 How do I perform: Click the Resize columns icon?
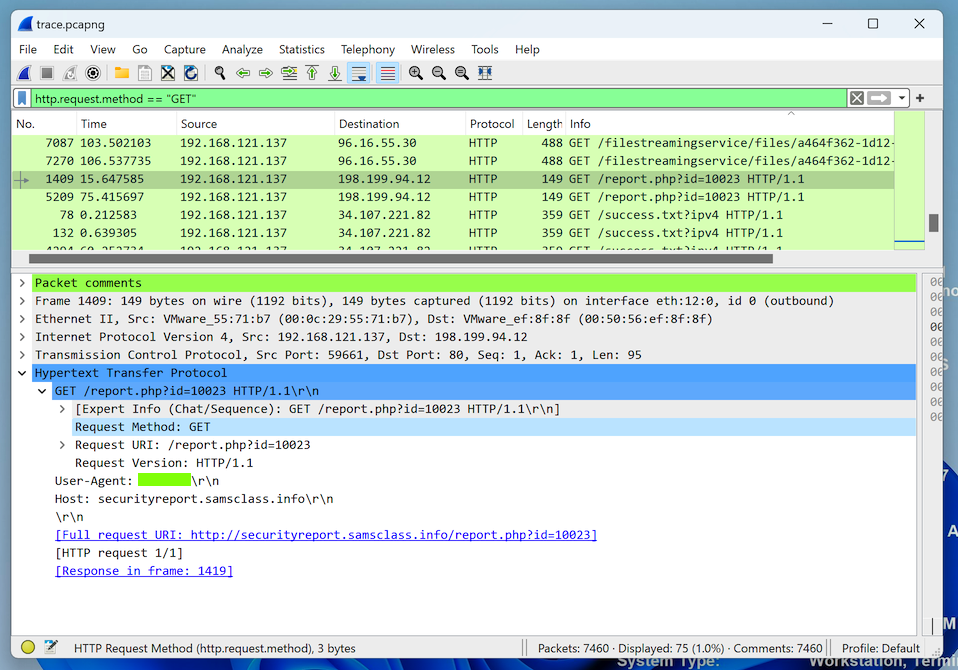click(x=485, y=73)
